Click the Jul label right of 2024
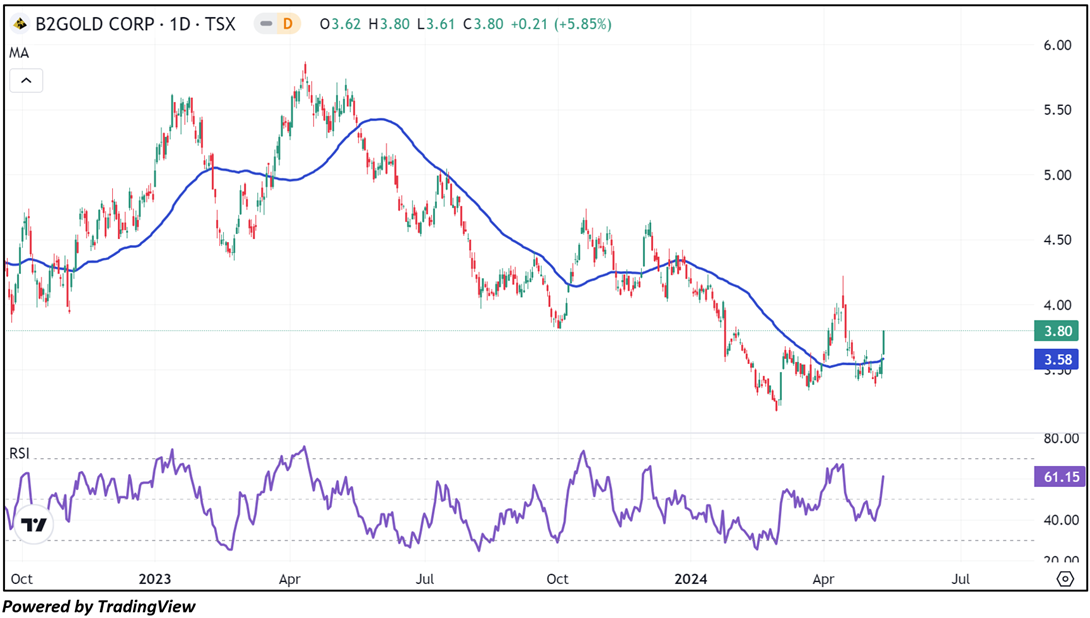 961,579
